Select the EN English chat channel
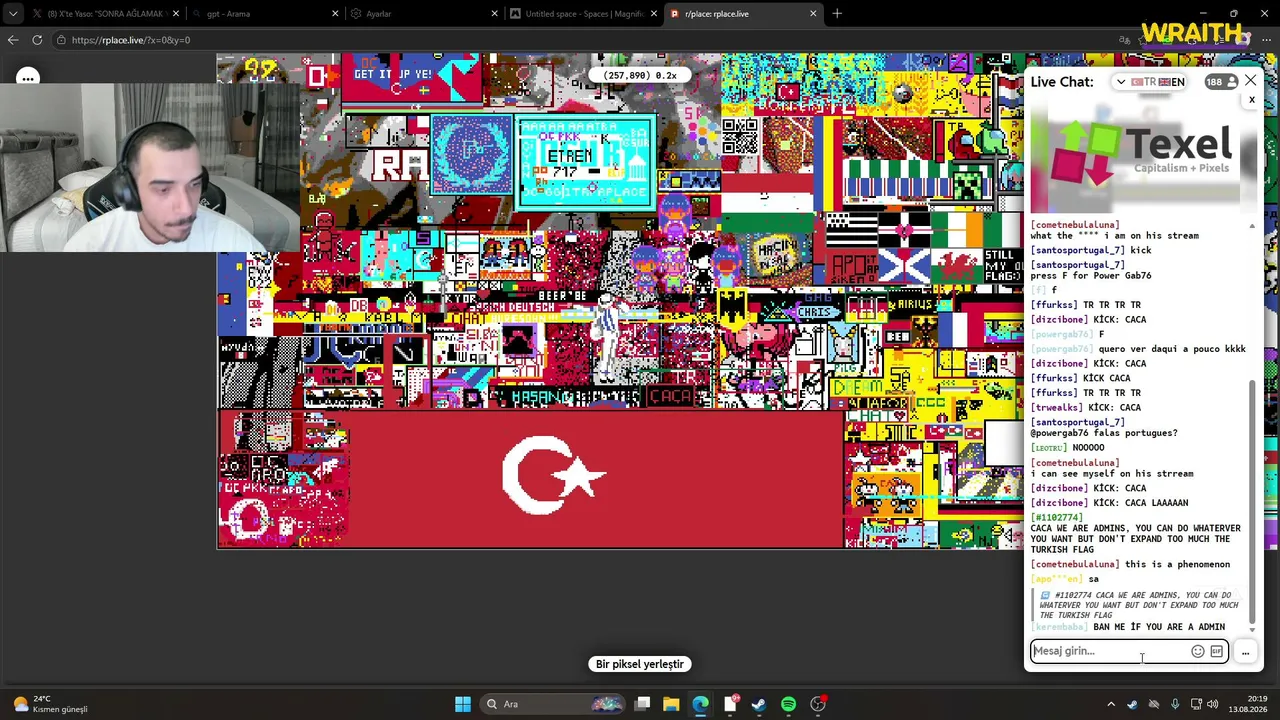This screenshot has width=1280, height=720. [1172, 82]
